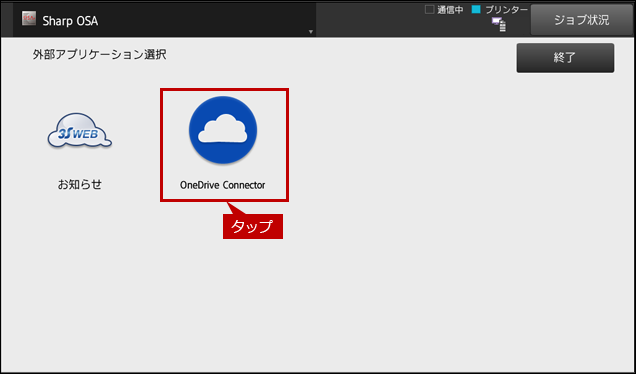Tap the OneDrive Connector text label
The image size is (636, 374).
(x=223, y=185)
